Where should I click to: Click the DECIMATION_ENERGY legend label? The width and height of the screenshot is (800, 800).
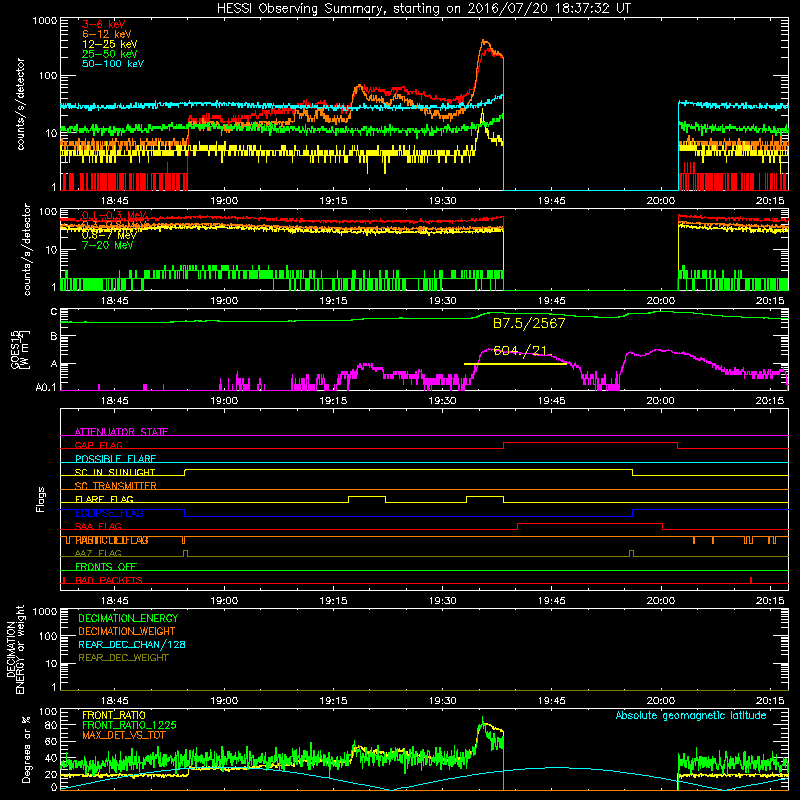coord(128,618)
